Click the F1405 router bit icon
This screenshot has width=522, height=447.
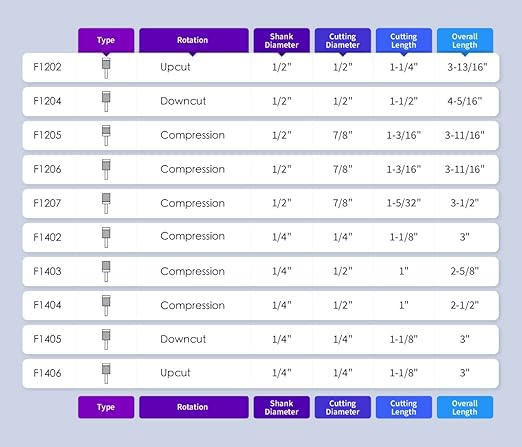[x=106, y=339]
